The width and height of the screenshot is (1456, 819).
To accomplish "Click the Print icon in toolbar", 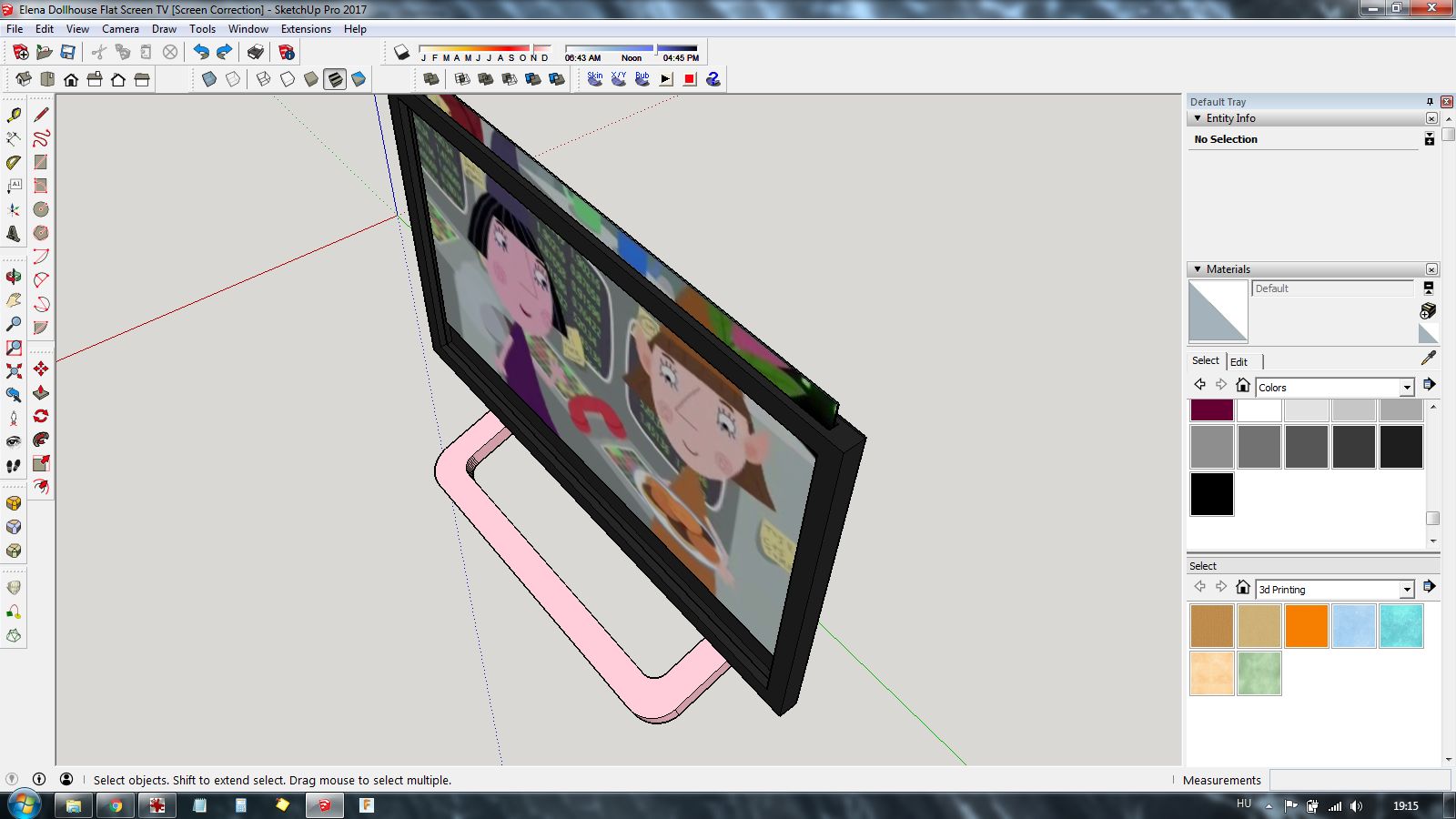I will coord(256,52).
